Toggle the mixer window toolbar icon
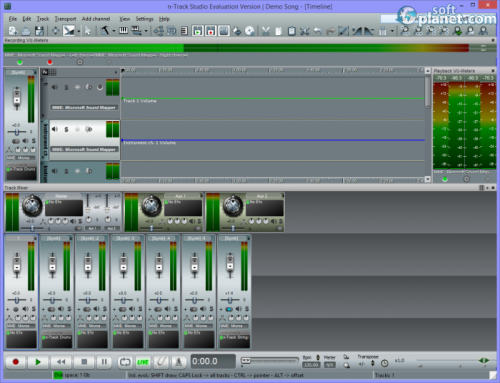The height and width of the screenshot is (383, 500). [x=224, y=31]
